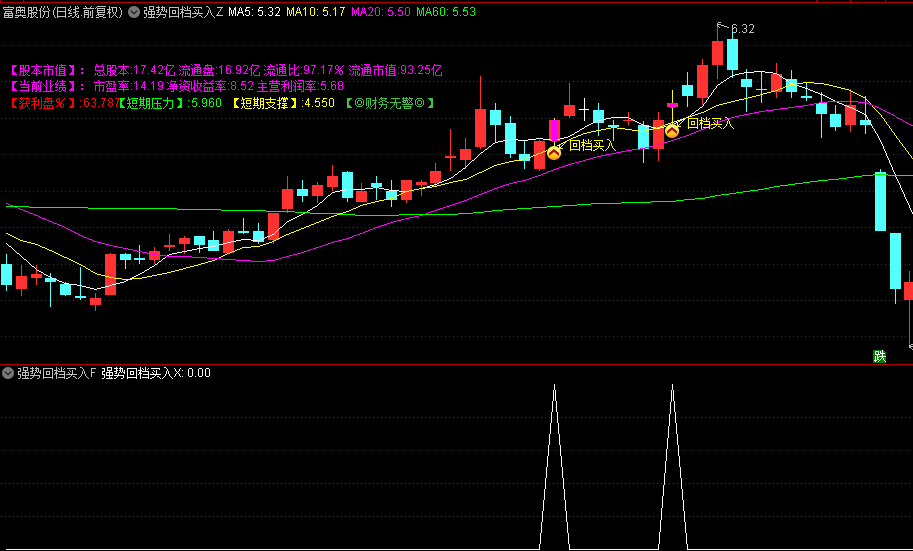Viewport: 913px width, 551px height.
Task: Click the 【短期压力】:5.960 readout
Action: click(x=170, y=103)
